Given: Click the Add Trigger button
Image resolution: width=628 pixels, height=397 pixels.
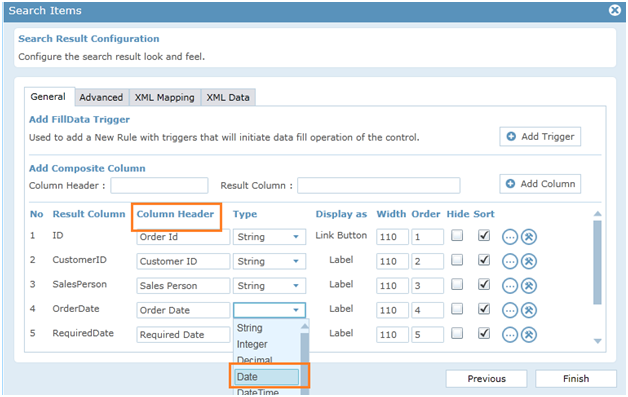Looking at the screenshot, I should tap(540, 137).
